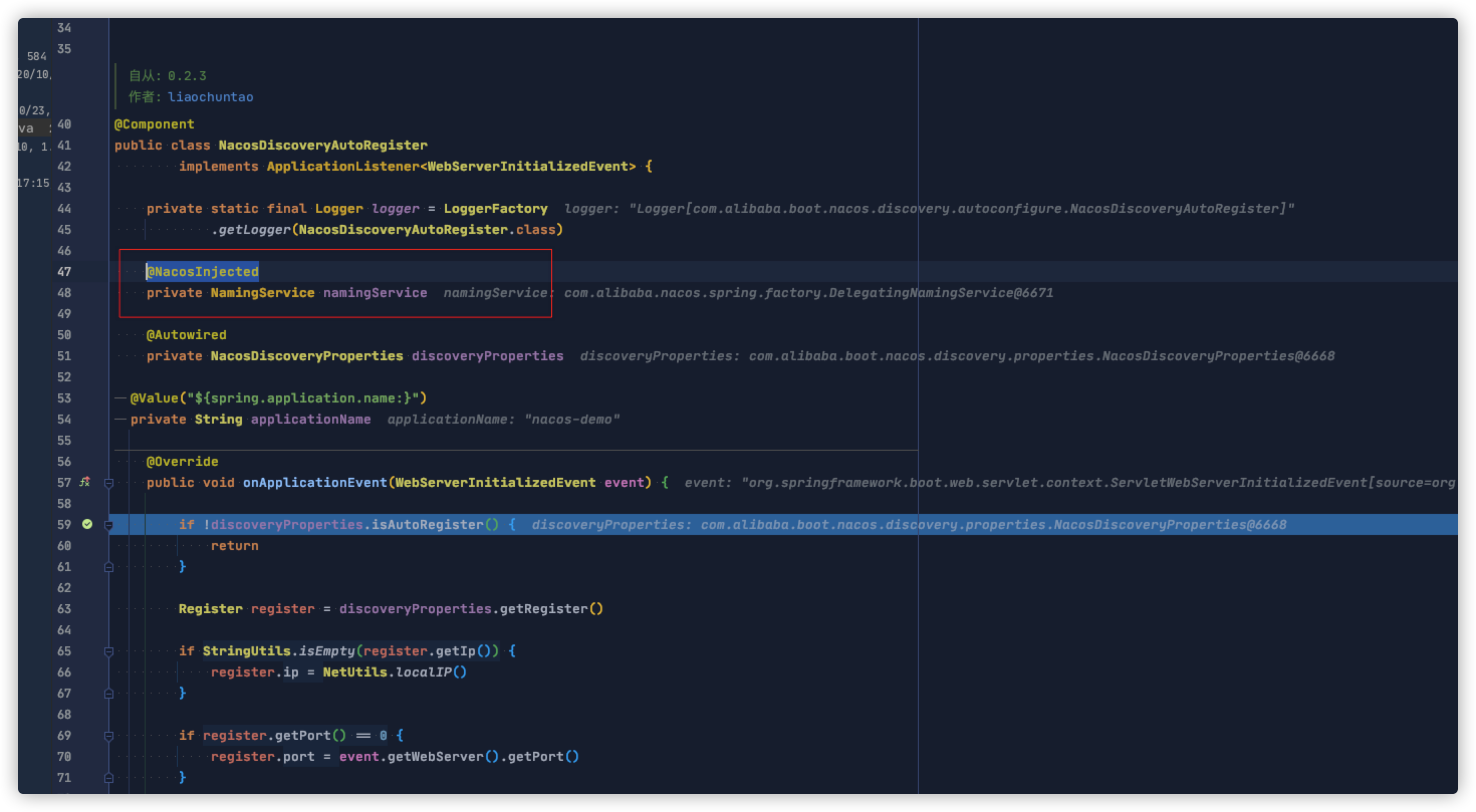Click the @NacosInjected annotation
This screenshot has width=1476, height=812.
[x=203, y=272]
